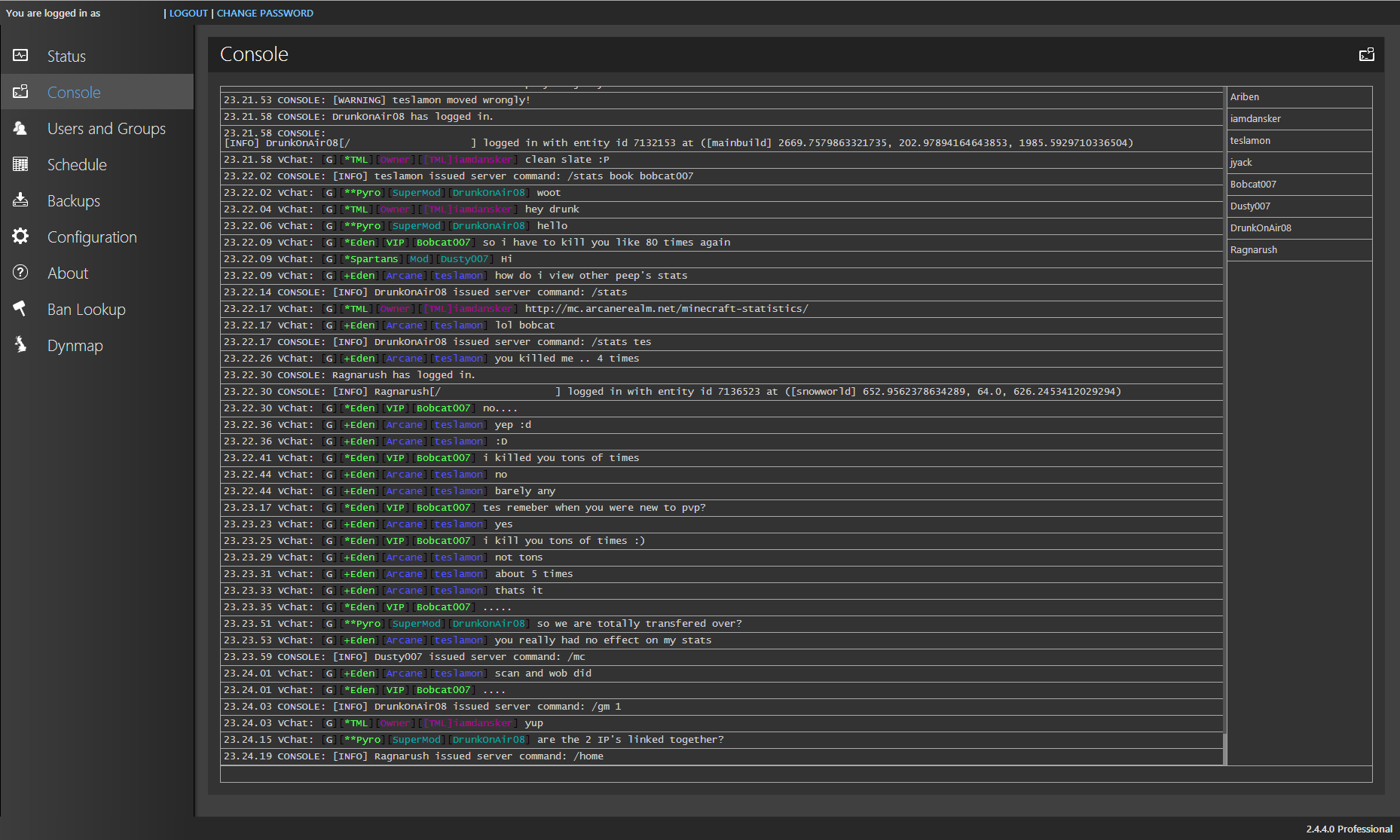This screenshot has height=840, width=1400.
Task: Open the Status page
Action: 96,56
